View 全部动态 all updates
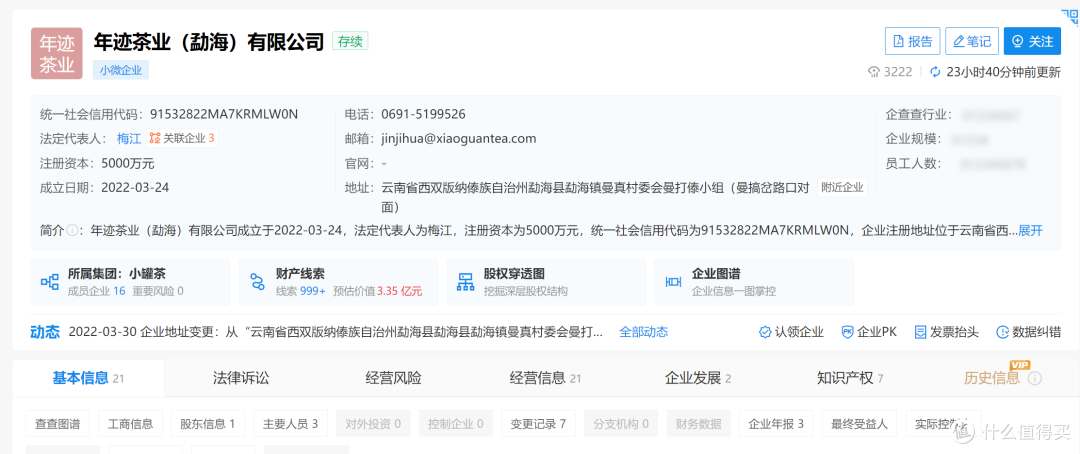 (643, 332)
